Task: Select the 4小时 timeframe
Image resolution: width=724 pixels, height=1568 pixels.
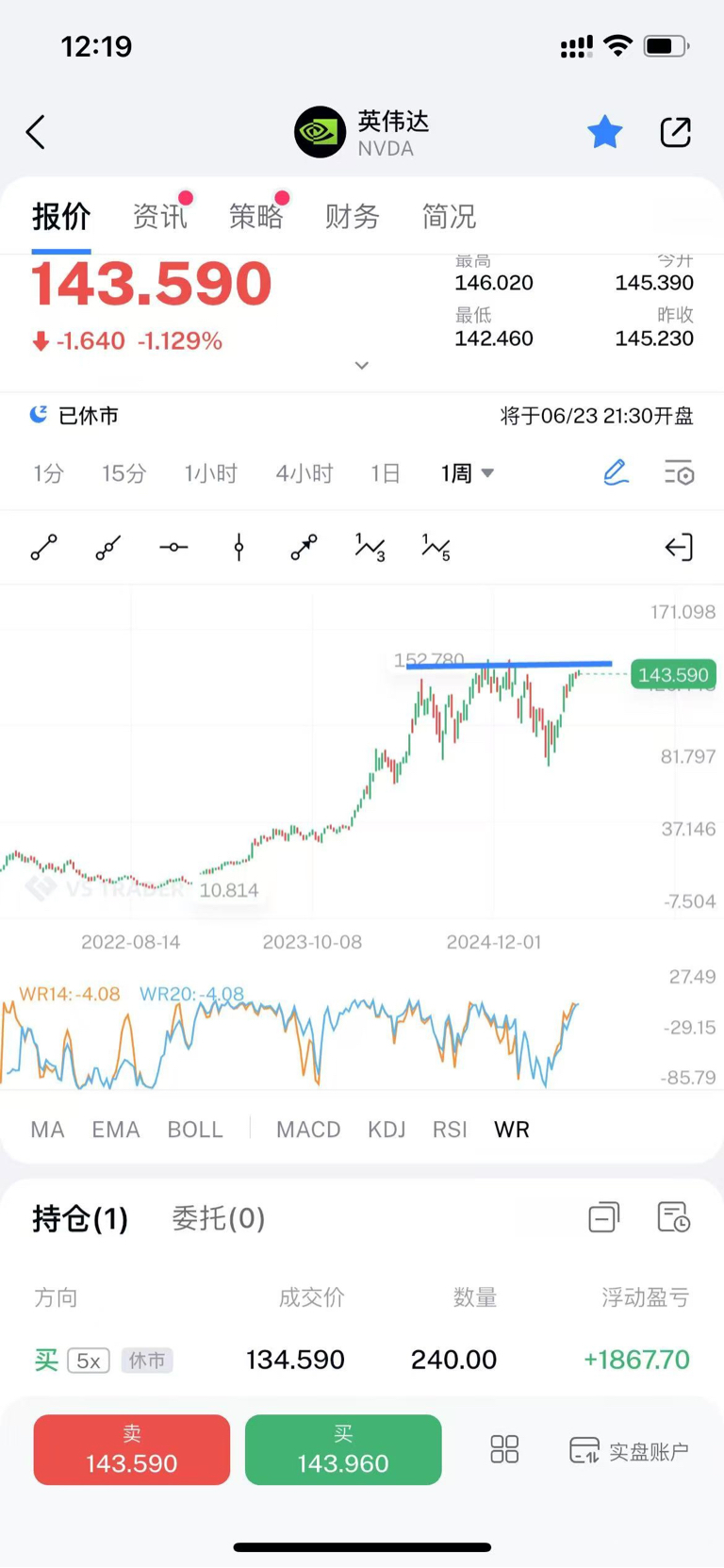Action: pyautogui.click(x=304, y=473)
